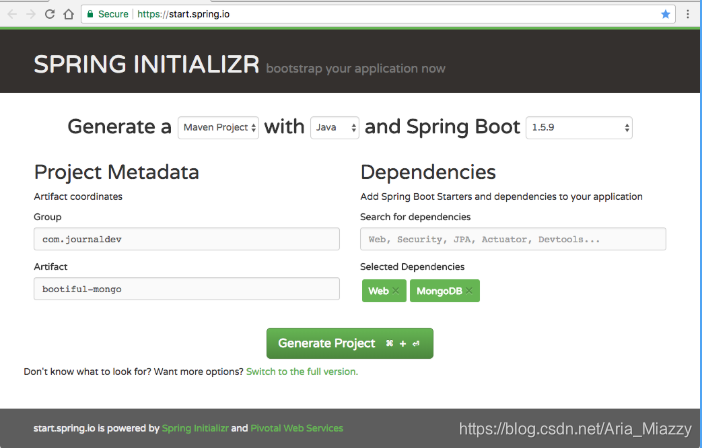Open the Pivotal Web Services footer link
Screen dimensions: 702x448
coord(297,428)
